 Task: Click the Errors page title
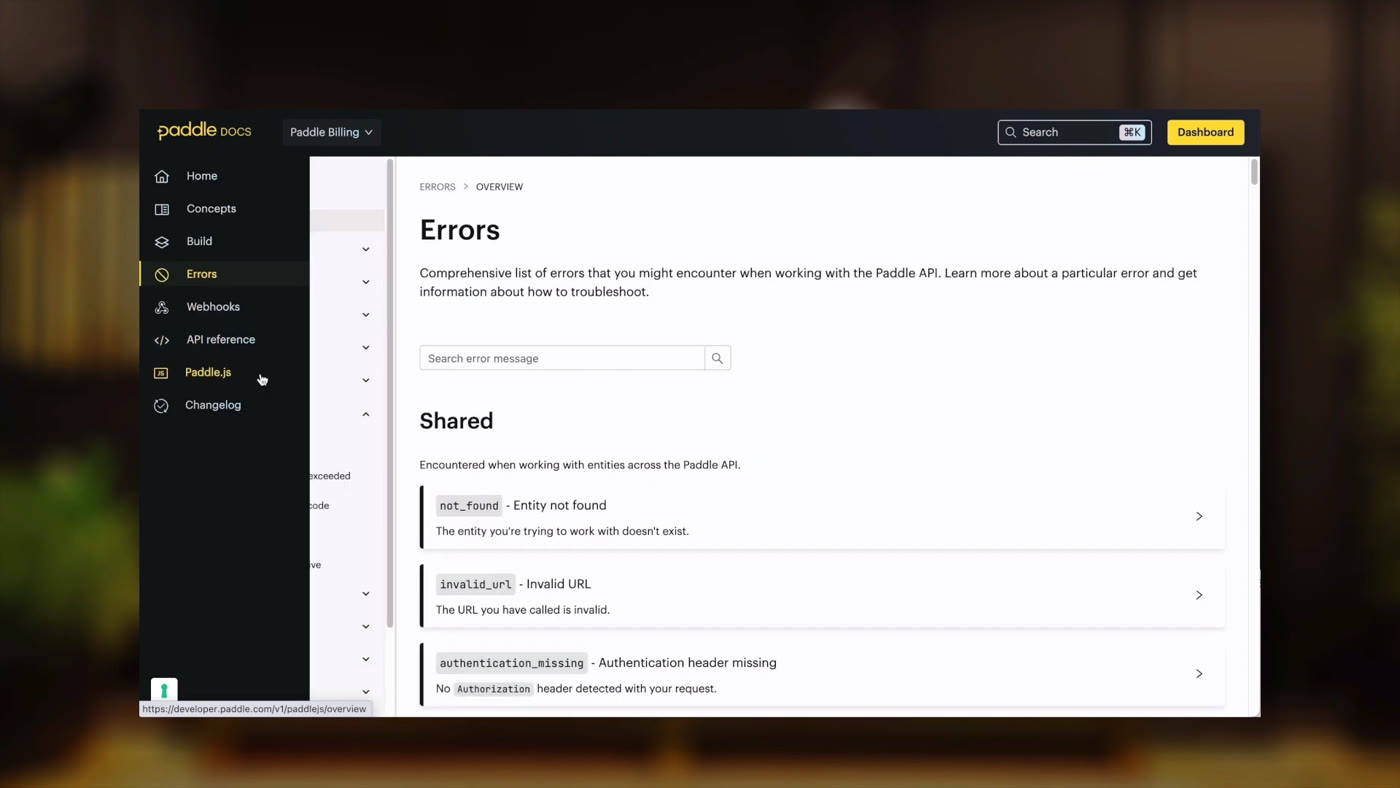click(x=460, y=230)
